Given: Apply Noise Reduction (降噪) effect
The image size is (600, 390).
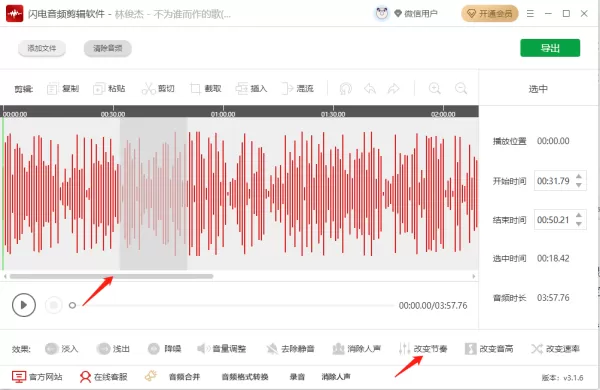Looking at the screenshot, I should click(x=165, y=349).
